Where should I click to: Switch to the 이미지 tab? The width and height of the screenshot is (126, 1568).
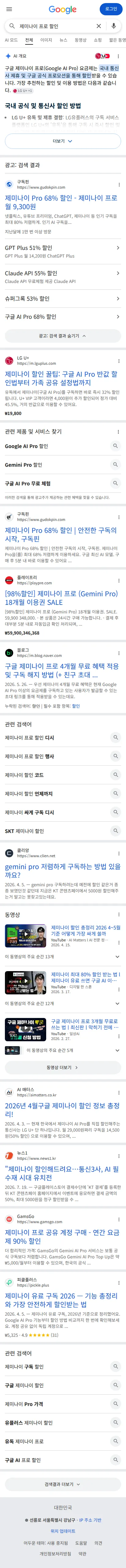click(x=46, y=40)
